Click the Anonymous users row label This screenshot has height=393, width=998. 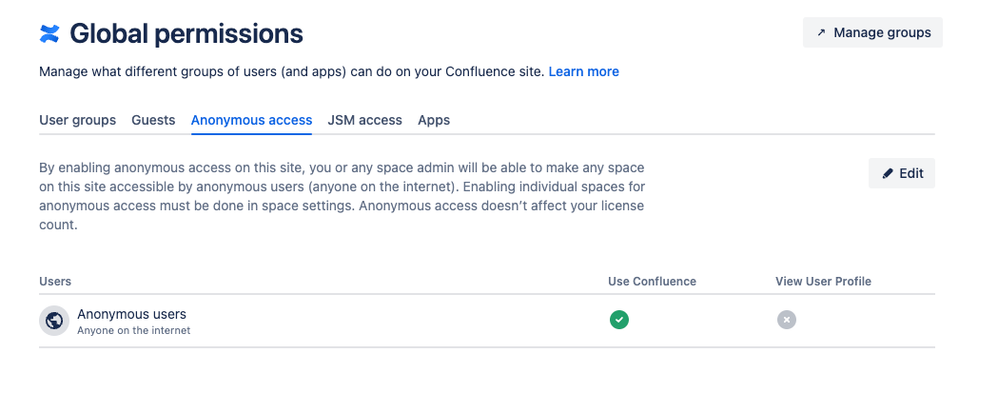[x=132, y=314]
